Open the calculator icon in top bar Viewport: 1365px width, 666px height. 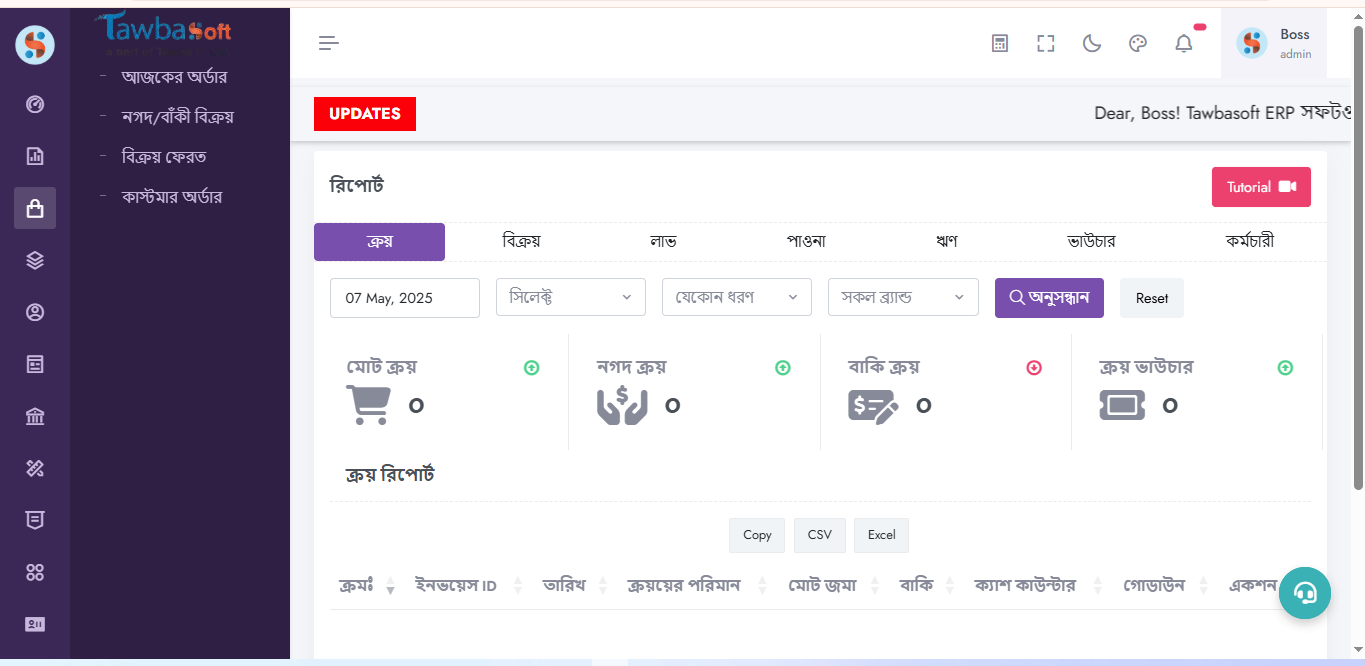[999, 43]
